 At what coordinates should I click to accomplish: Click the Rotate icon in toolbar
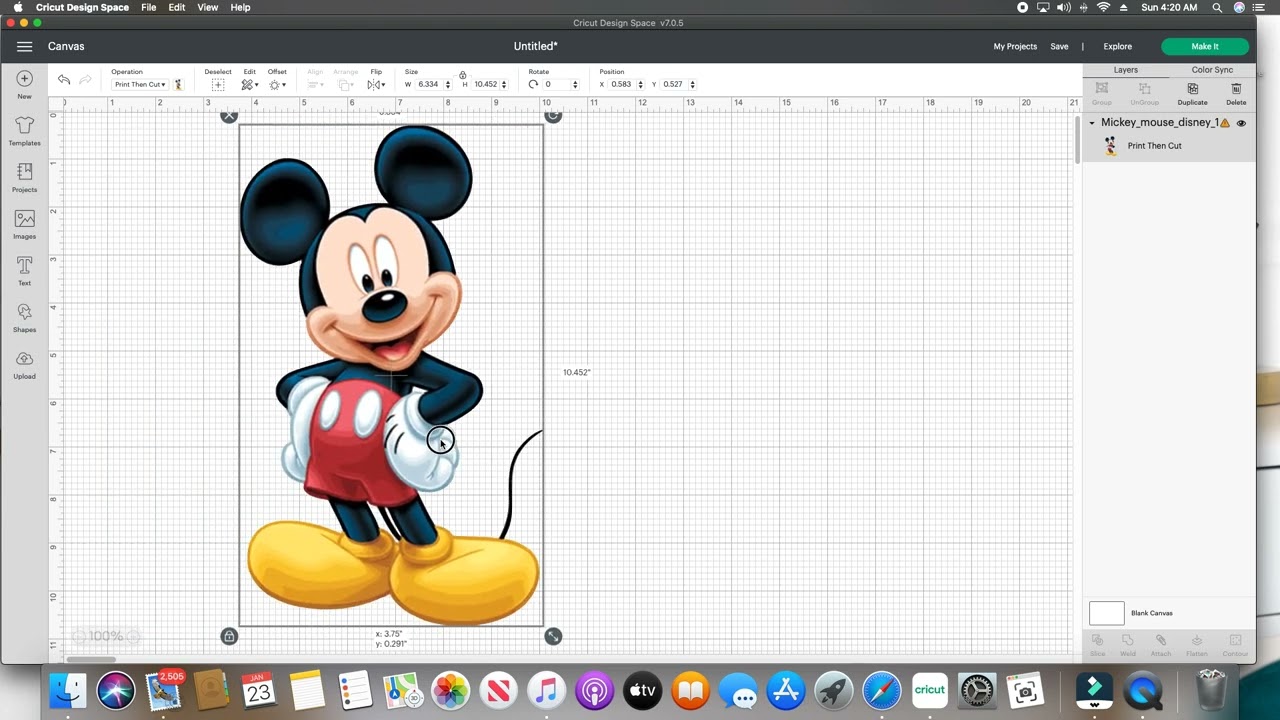click(x=533, y=84)
